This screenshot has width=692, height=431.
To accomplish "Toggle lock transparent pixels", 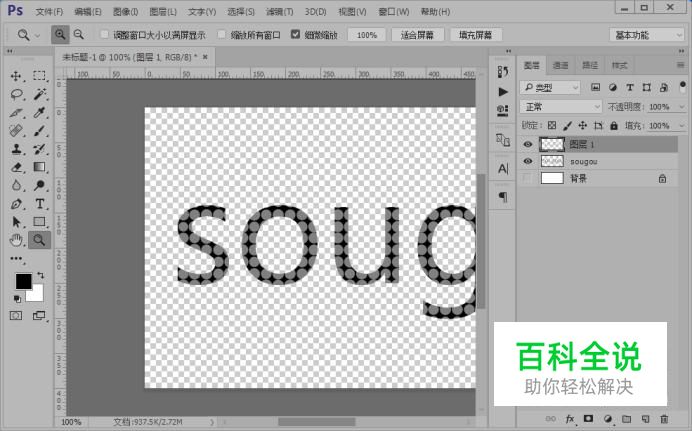I will (552, 126).
